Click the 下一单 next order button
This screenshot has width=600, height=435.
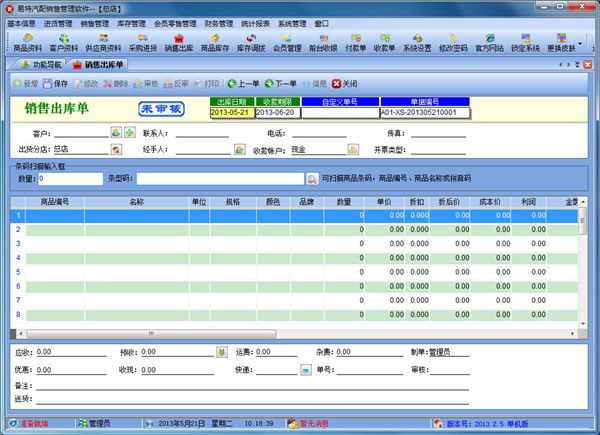click(x=281, y=84)
